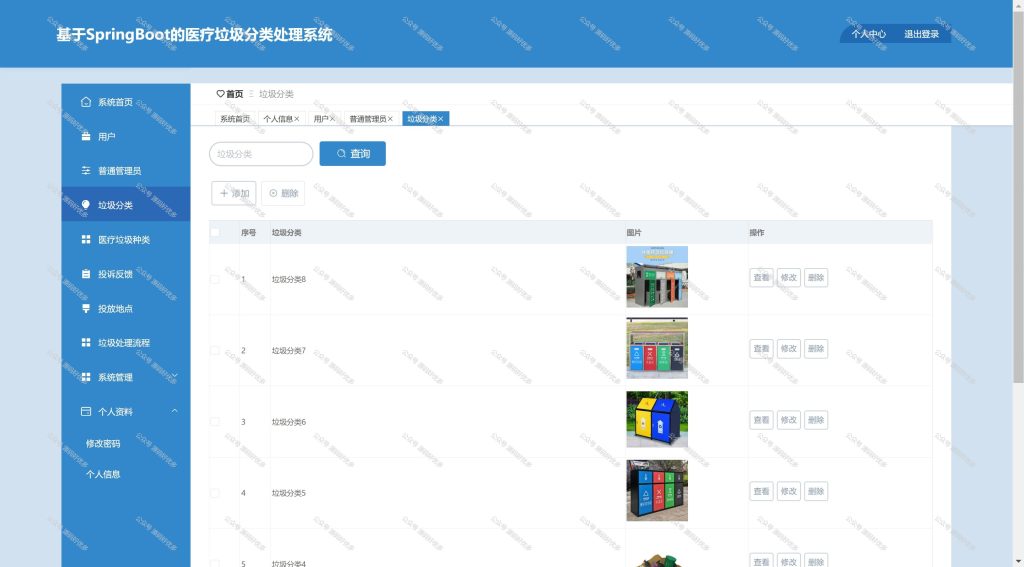Click the home icon beside 系统首页
The height and width of the screenshot is (567, 1024).
coord(86,102)
